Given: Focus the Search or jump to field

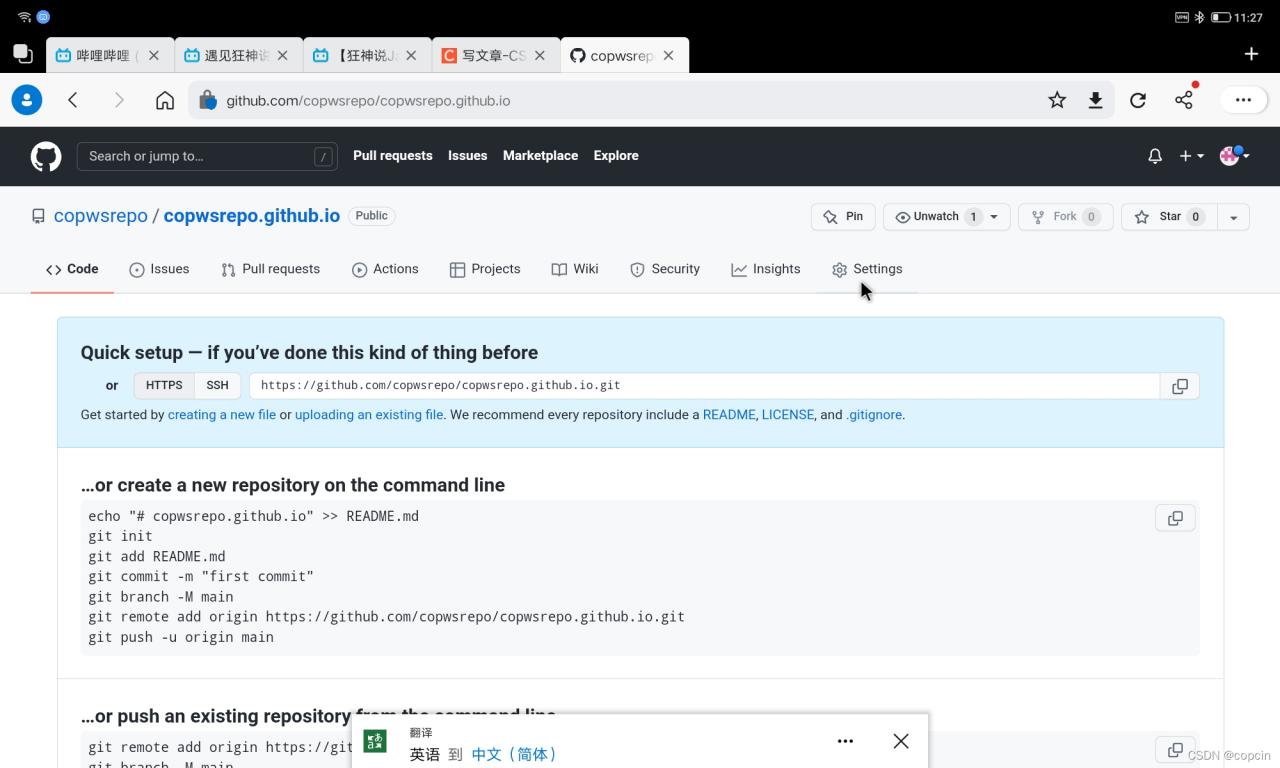Looking at the screenshot, I should [207, 156].
